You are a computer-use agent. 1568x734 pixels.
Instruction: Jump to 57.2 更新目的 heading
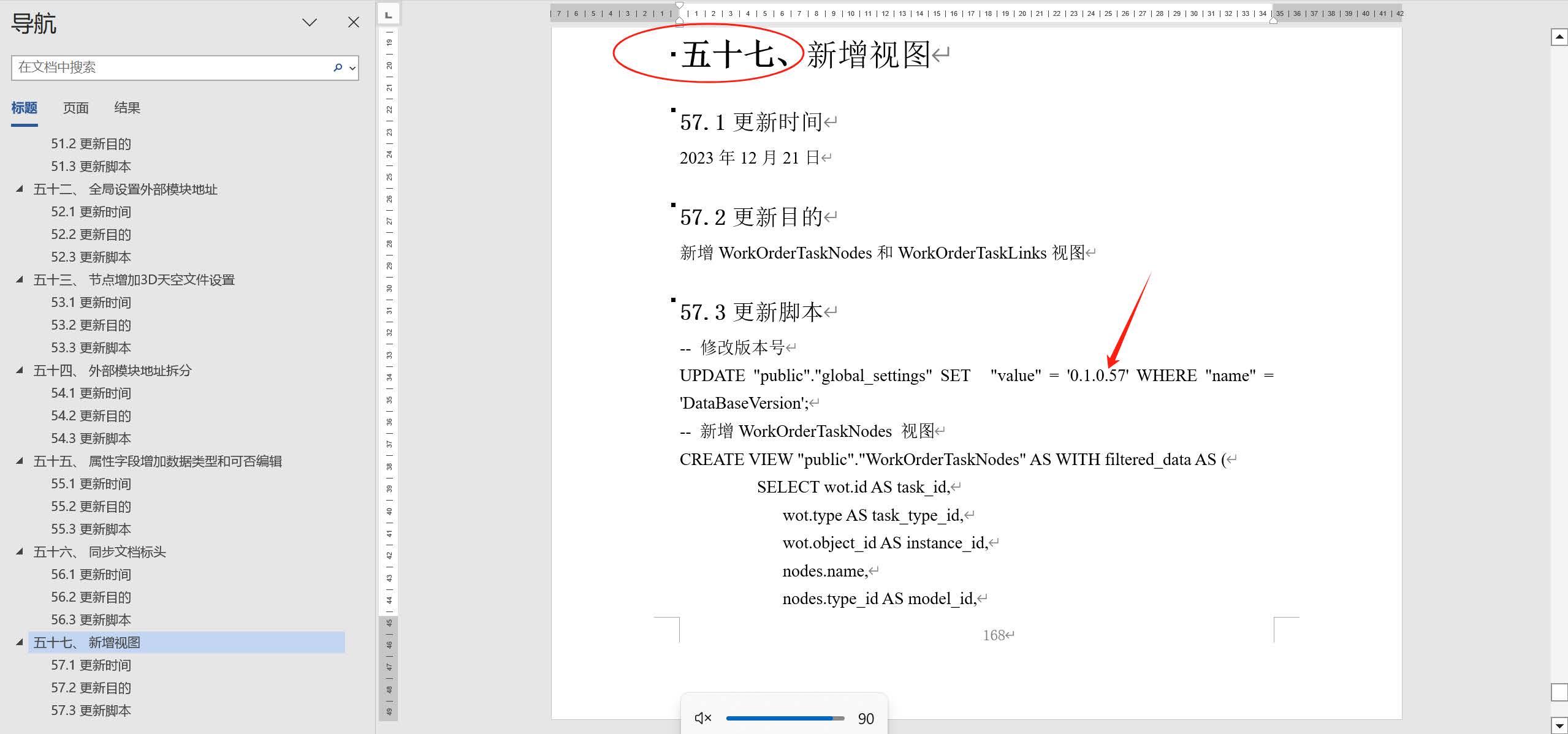point(91,687)
